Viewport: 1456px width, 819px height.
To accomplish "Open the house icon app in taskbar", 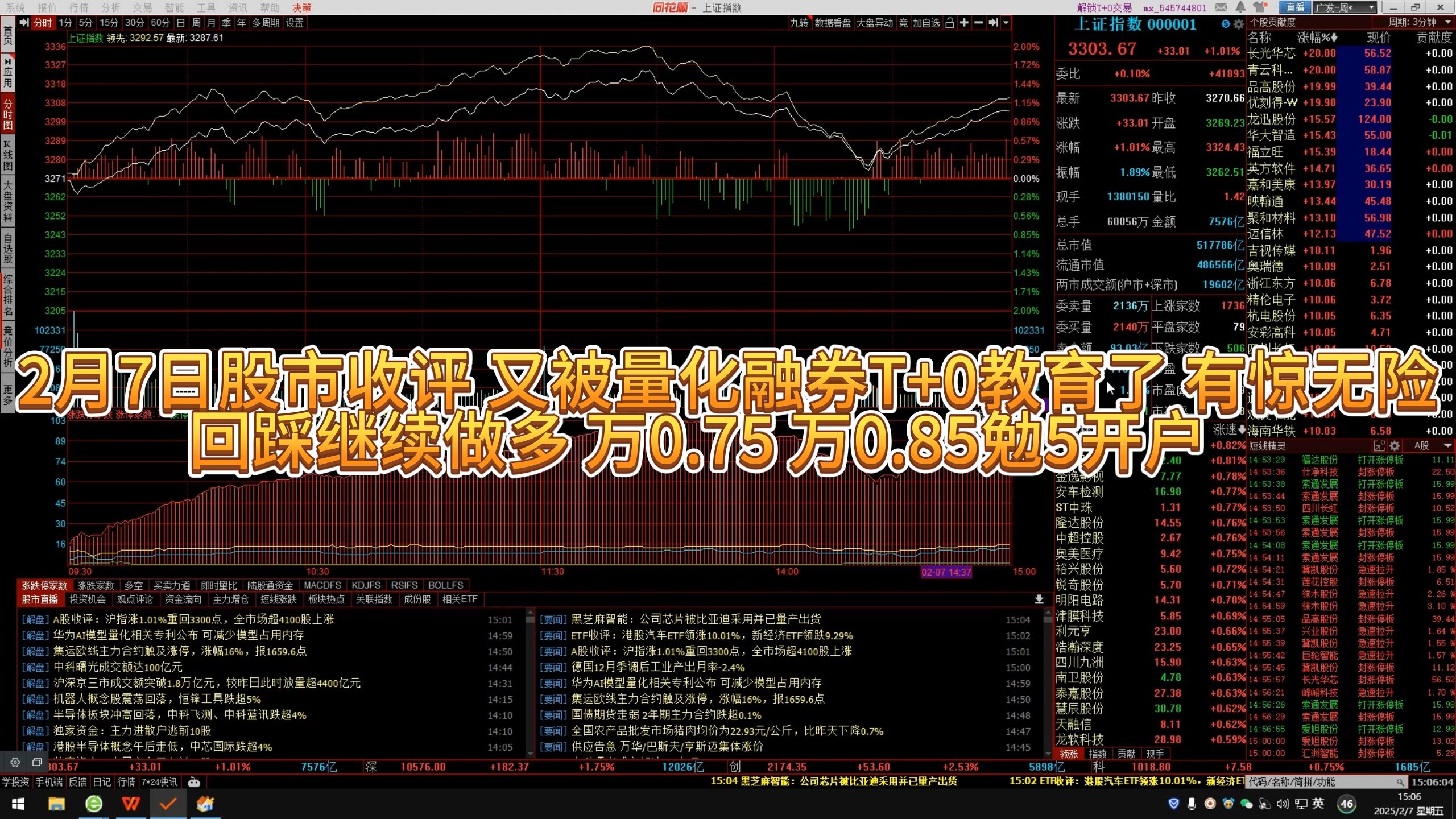I will 205,804.
